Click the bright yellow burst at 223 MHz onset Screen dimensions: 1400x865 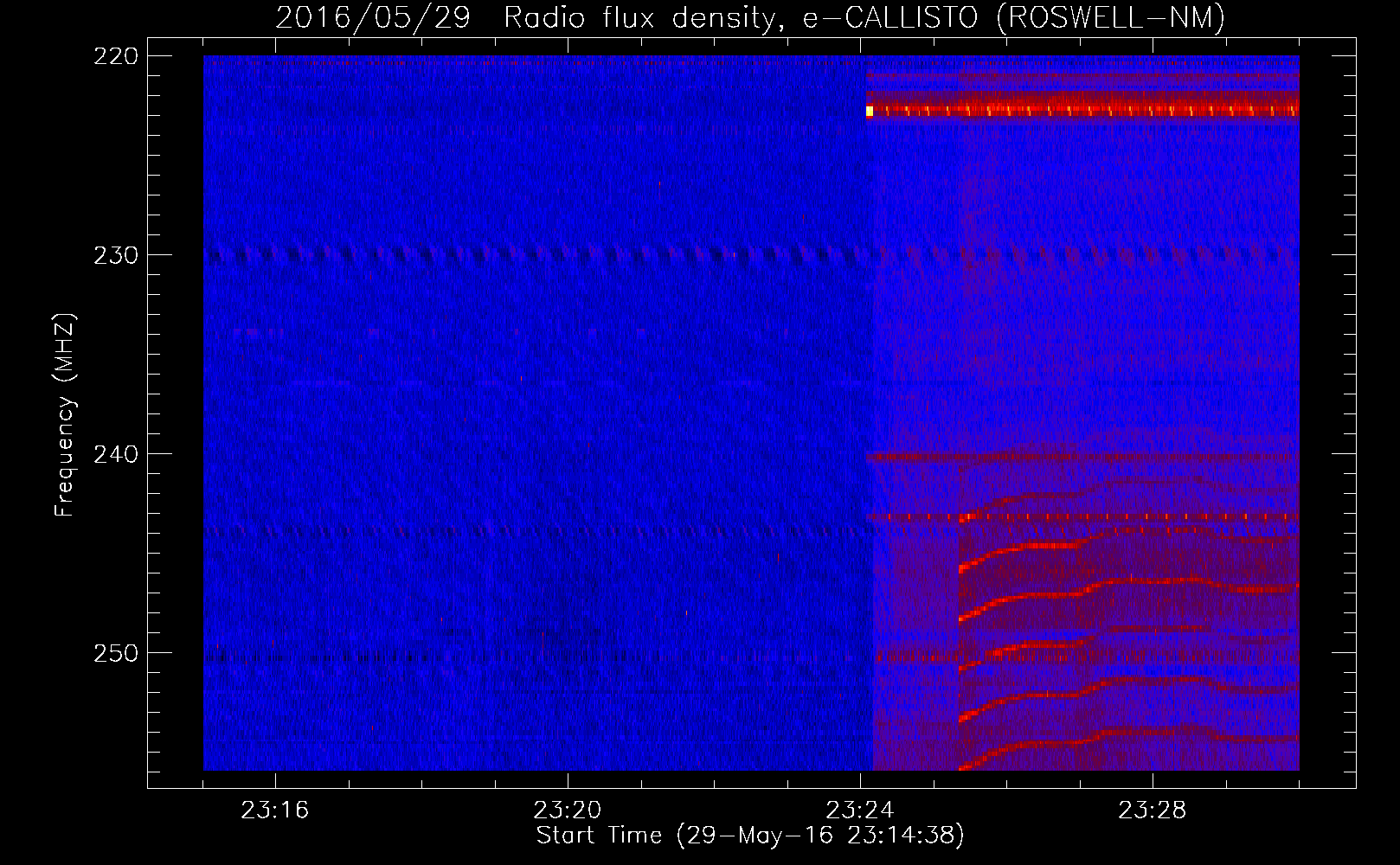(x=870, y=111)
